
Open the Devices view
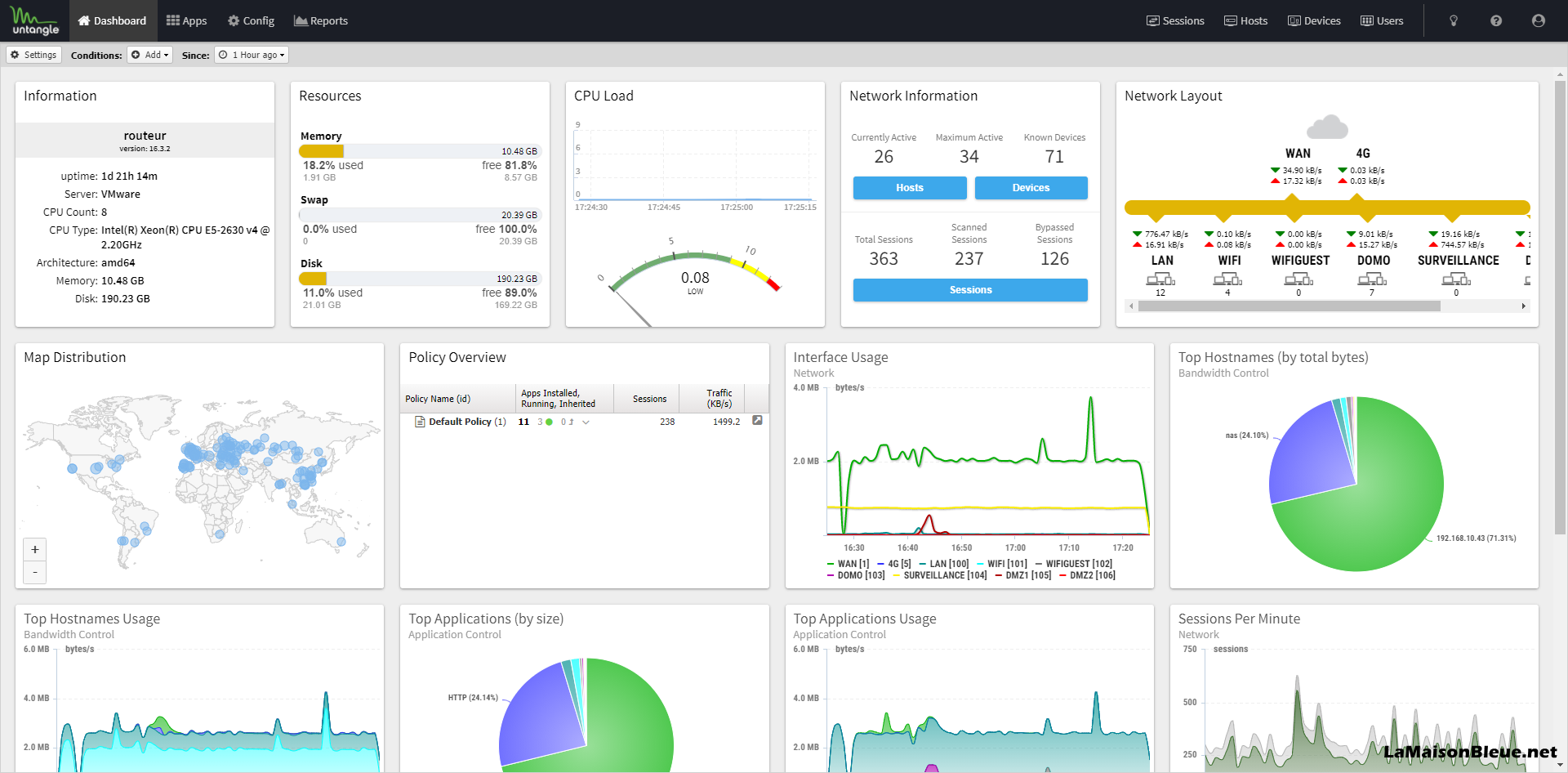click(1314, 20)
